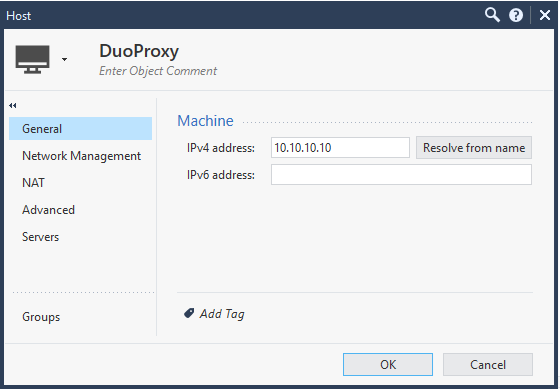Viewport: 560px width, 389px height.
Task: Open the Groups section
Action: (41, 317)
